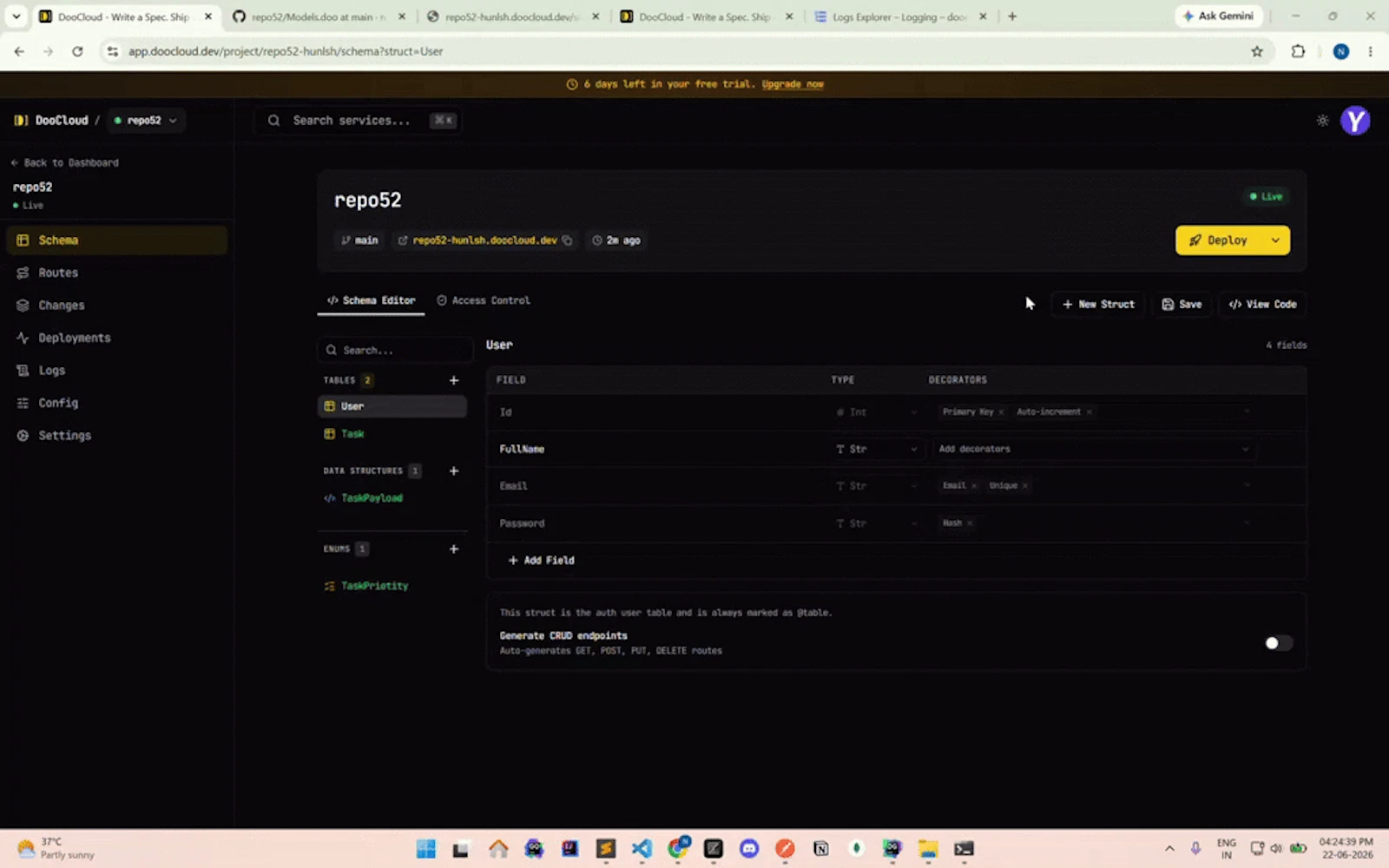
Task: Click the browser back arrow
Action: tap(19, 51)
